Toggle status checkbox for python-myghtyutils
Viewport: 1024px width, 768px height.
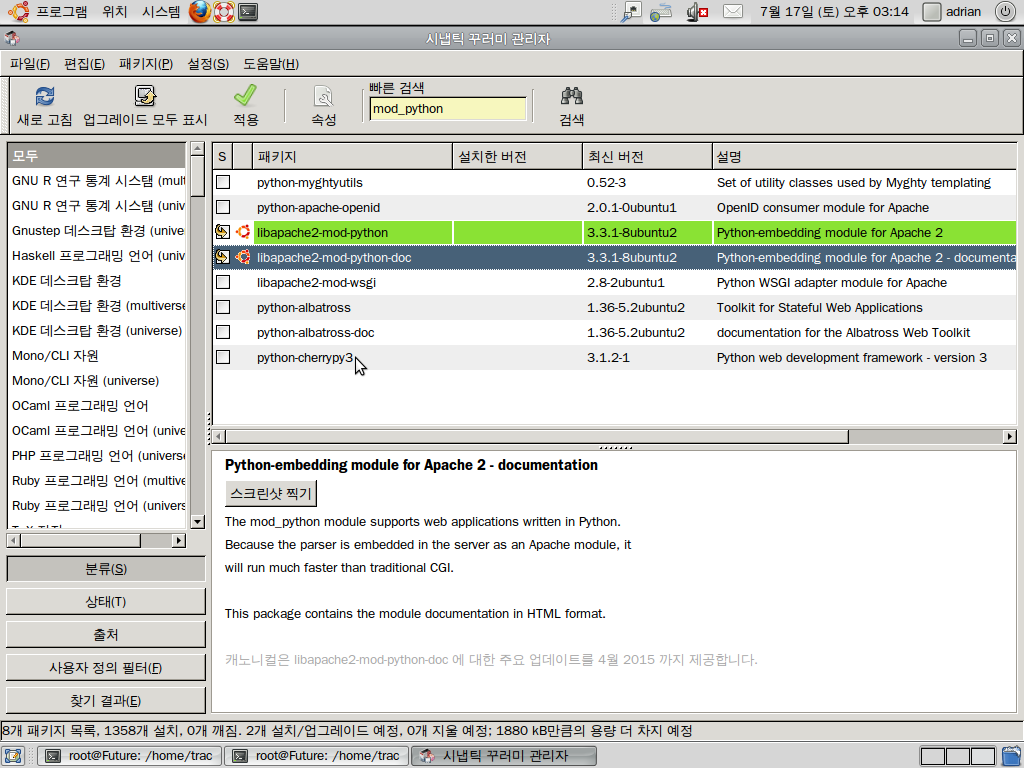click(223, 182)
